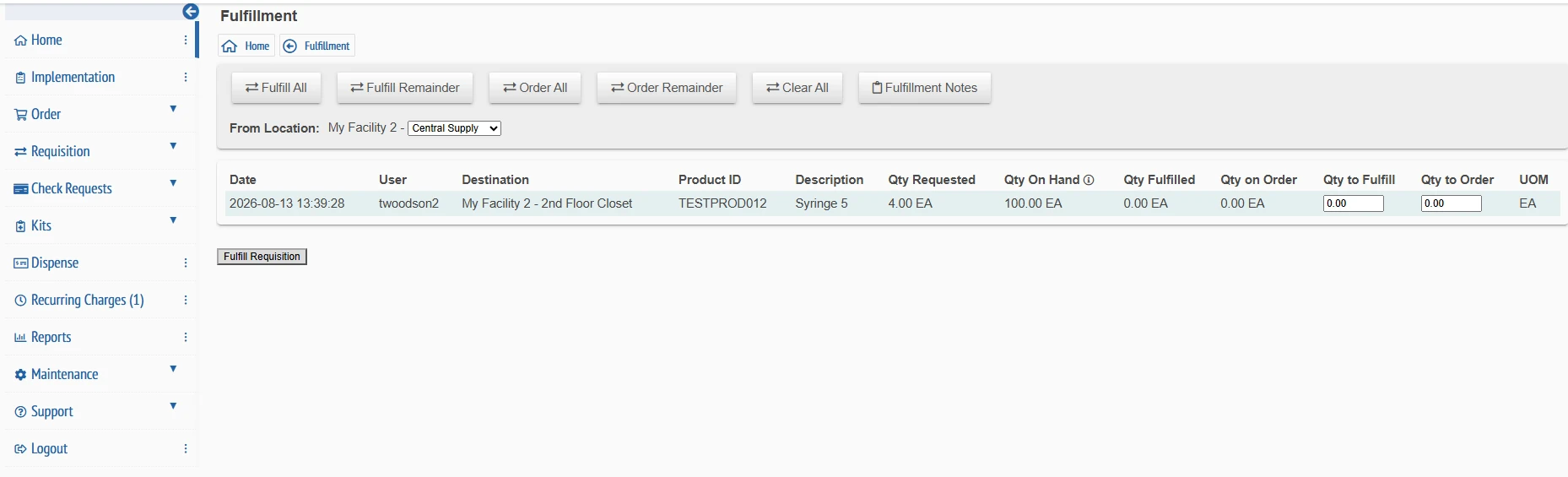This screenshot has height=477, width=1568.
Task: Open Home in the sidebar menu
Action: [46, 41]
